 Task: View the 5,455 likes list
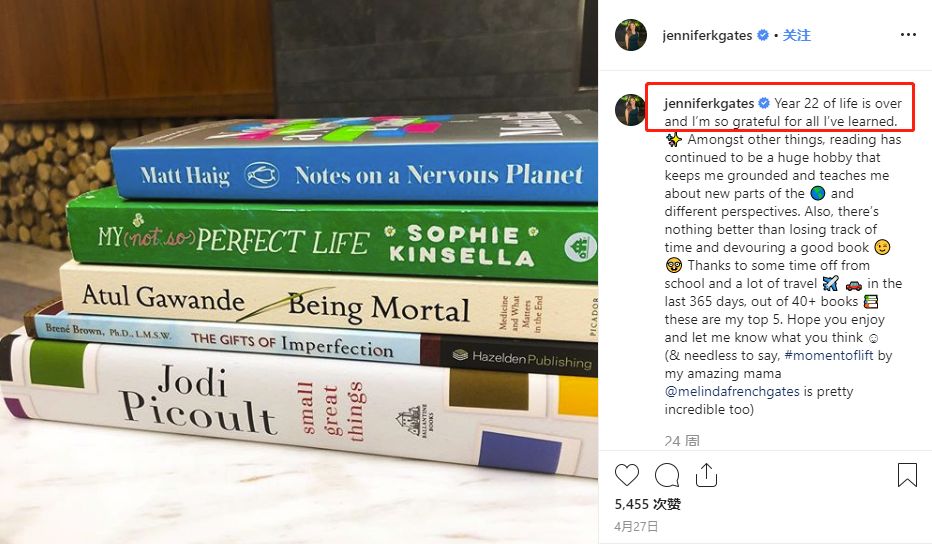point(648,505)
